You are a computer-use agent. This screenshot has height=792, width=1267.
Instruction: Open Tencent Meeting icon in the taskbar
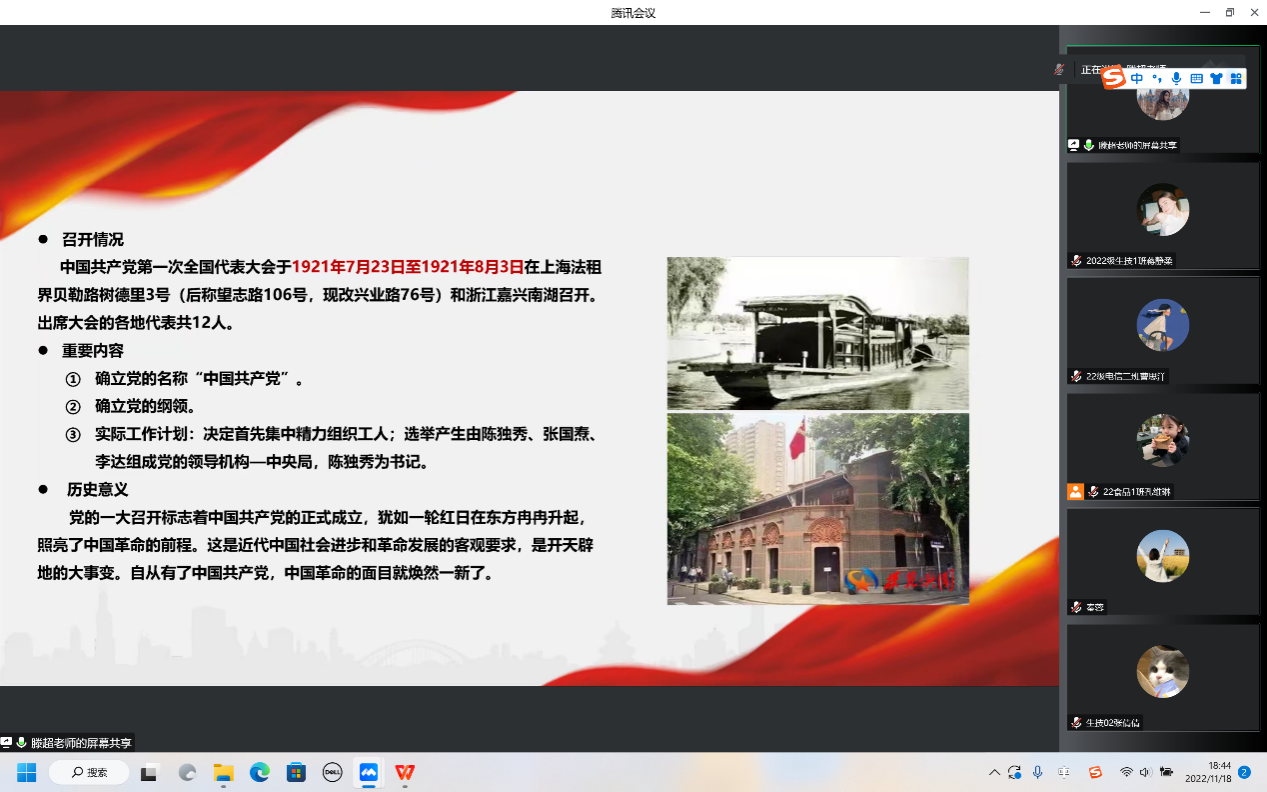(368, 772)
